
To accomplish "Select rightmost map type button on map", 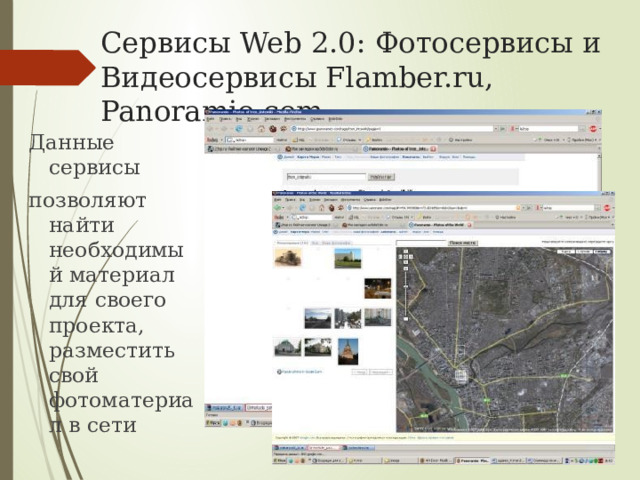I will coord(602,252).
